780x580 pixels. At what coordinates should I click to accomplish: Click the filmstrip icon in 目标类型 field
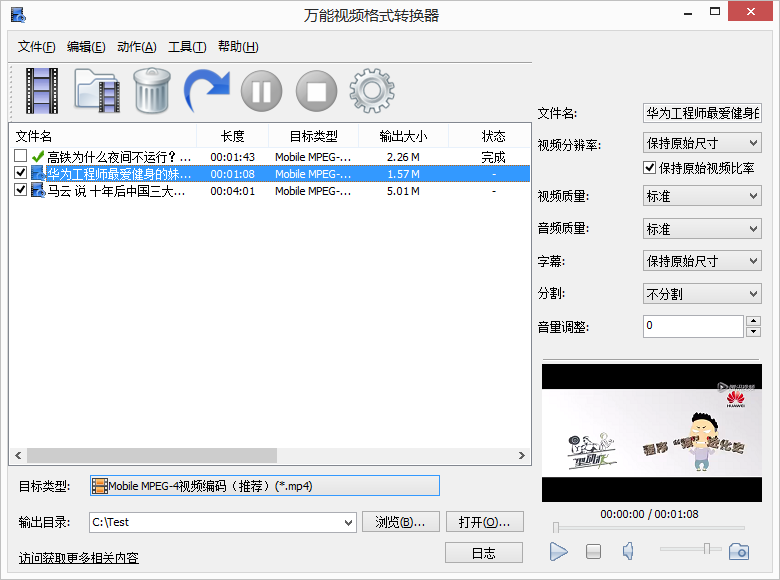[x=100, y=486]
